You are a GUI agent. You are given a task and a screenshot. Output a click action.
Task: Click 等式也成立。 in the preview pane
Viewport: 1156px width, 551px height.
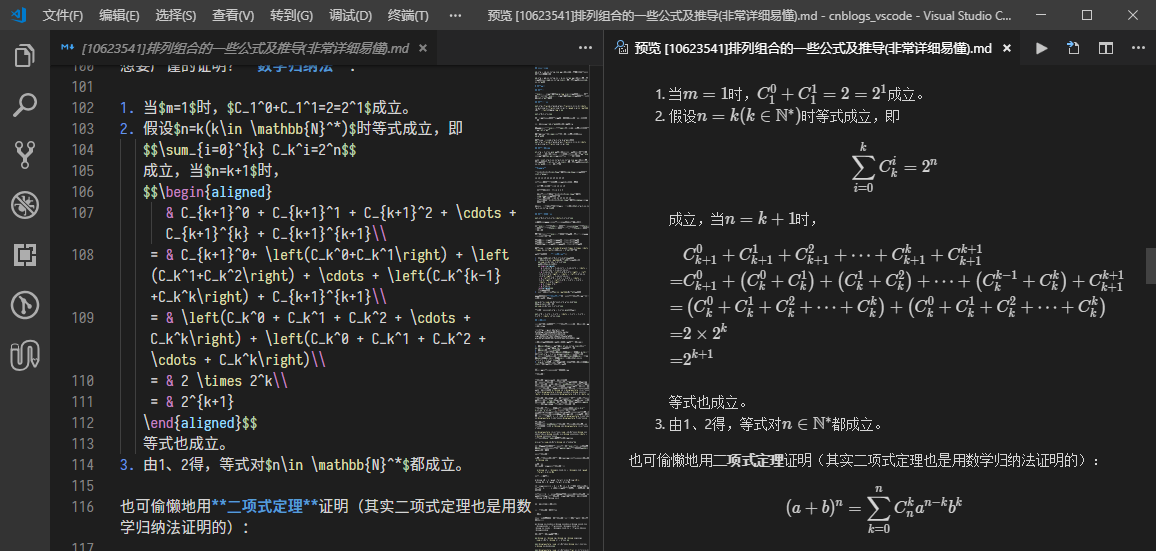tap(708, 403)
